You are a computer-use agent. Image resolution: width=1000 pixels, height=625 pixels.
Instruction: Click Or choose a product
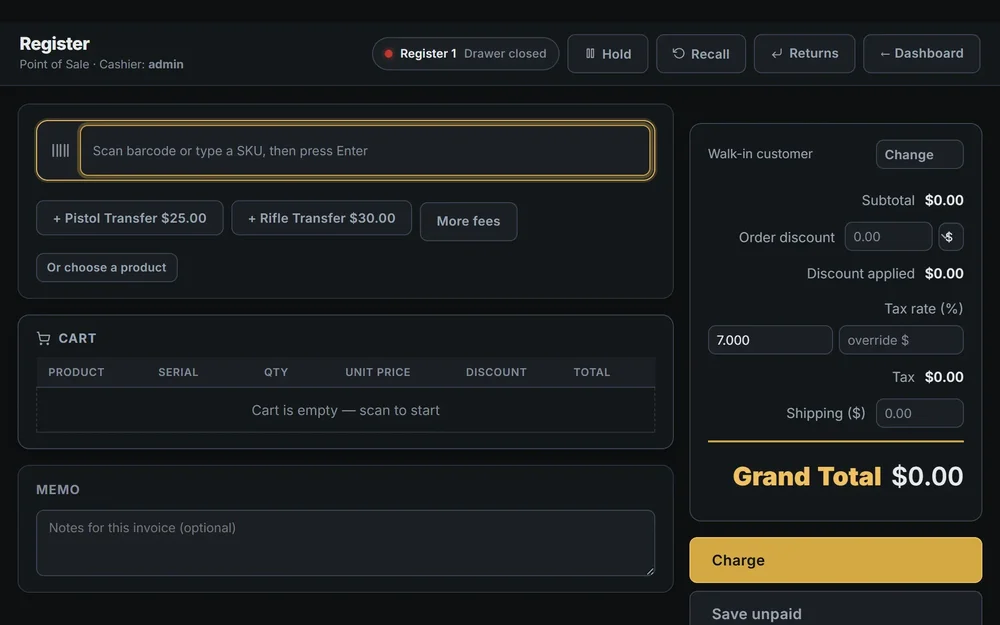click(107, 267)
